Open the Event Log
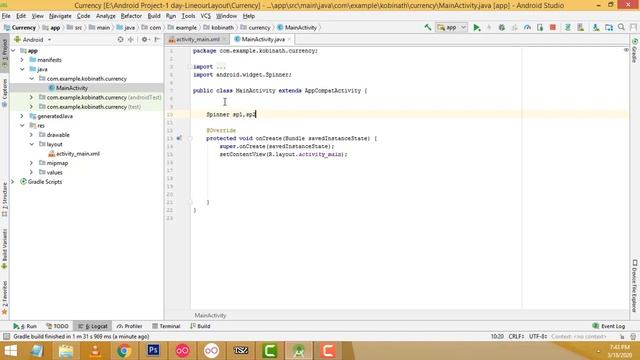640x360 pixels. [609, 326]
